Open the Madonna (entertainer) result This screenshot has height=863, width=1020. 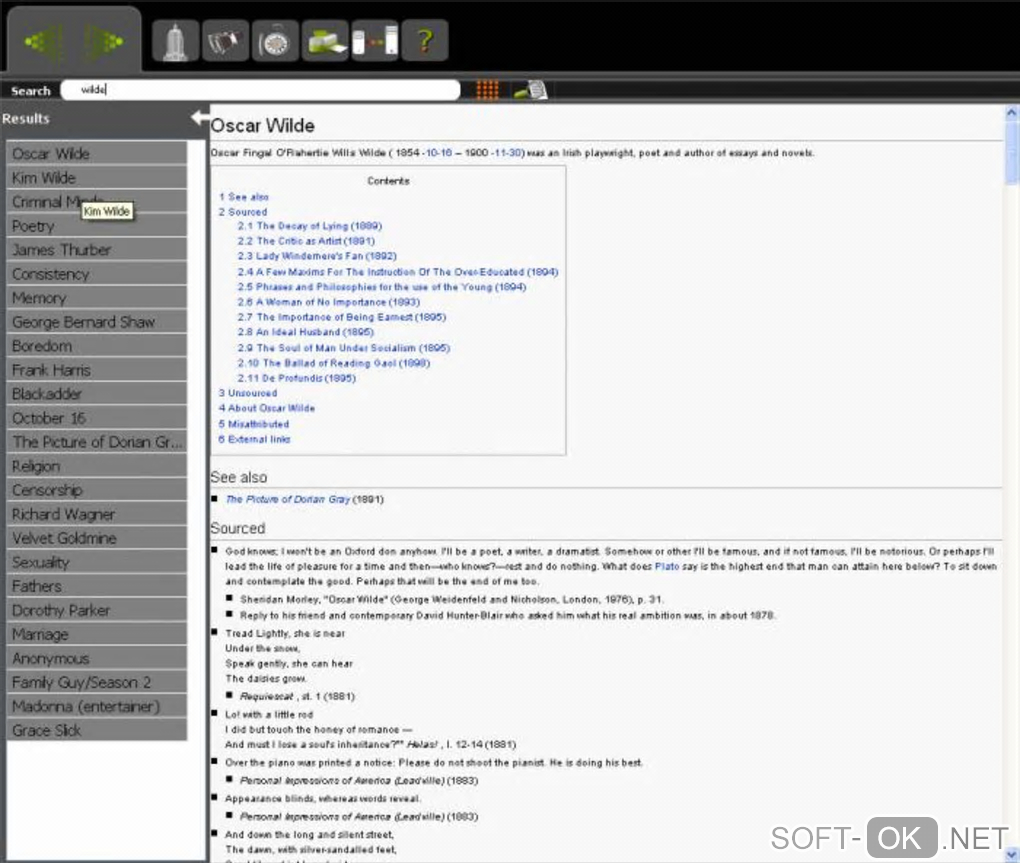click(96, 707)
